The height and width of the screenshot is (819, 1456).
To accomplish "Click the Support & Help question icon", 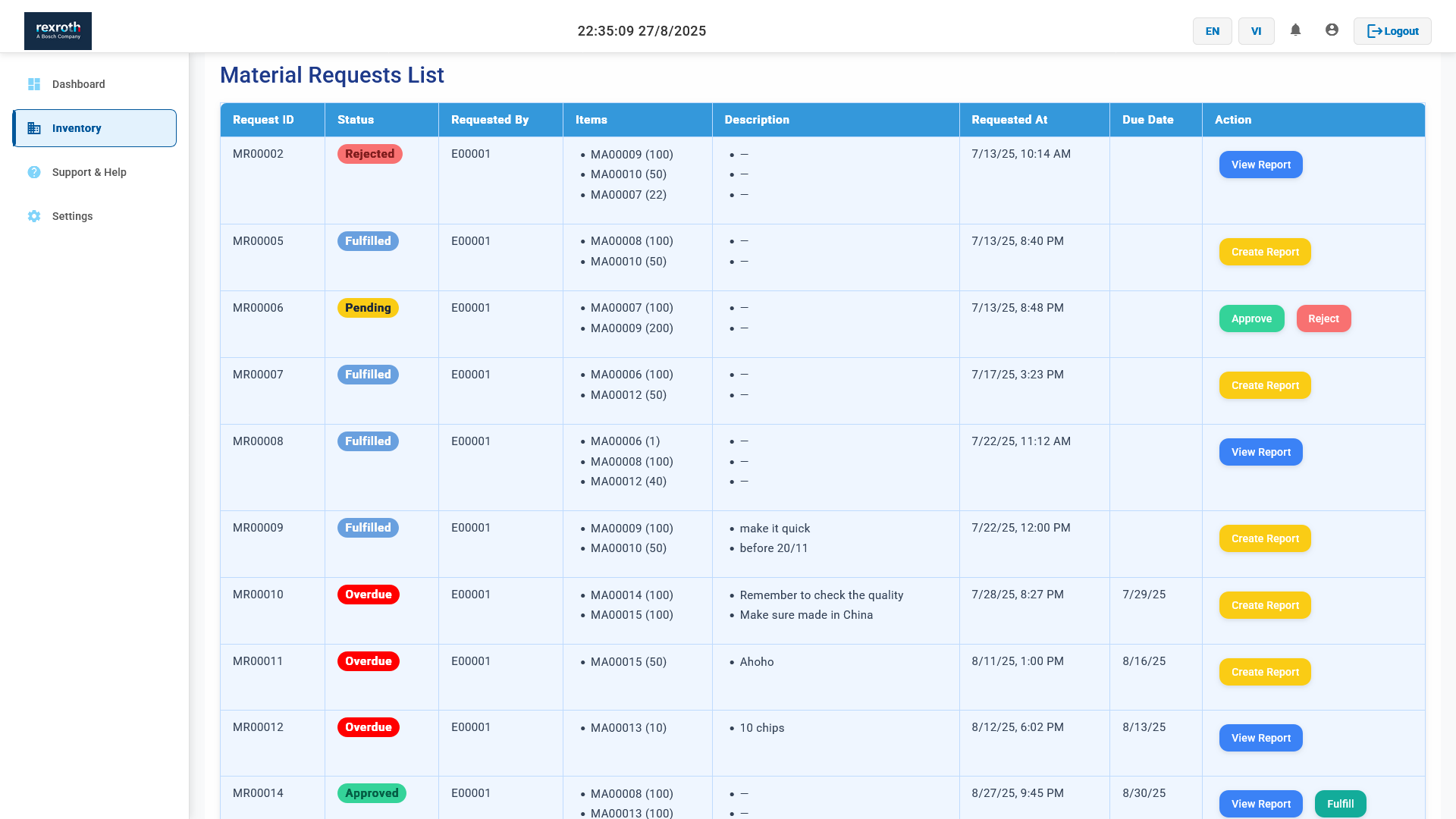I will 34,172.
